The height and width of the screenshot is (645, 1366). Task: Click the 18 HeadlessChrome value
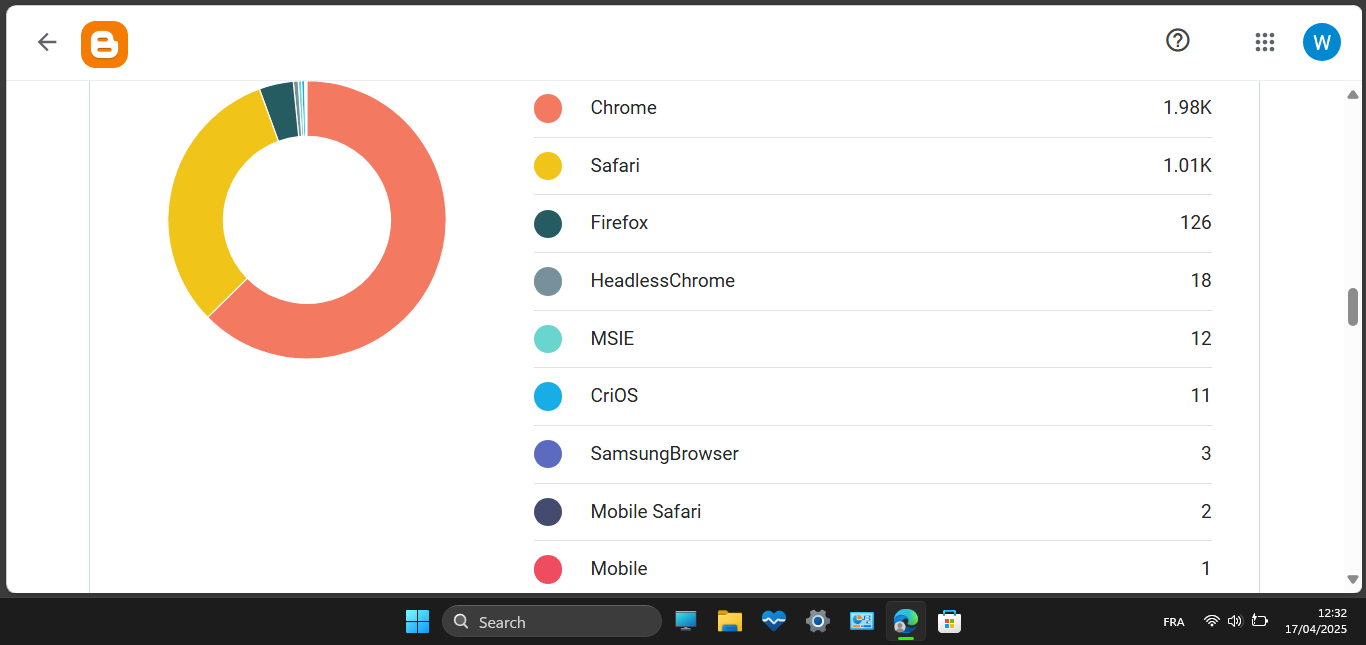(x=1201, y=281)
